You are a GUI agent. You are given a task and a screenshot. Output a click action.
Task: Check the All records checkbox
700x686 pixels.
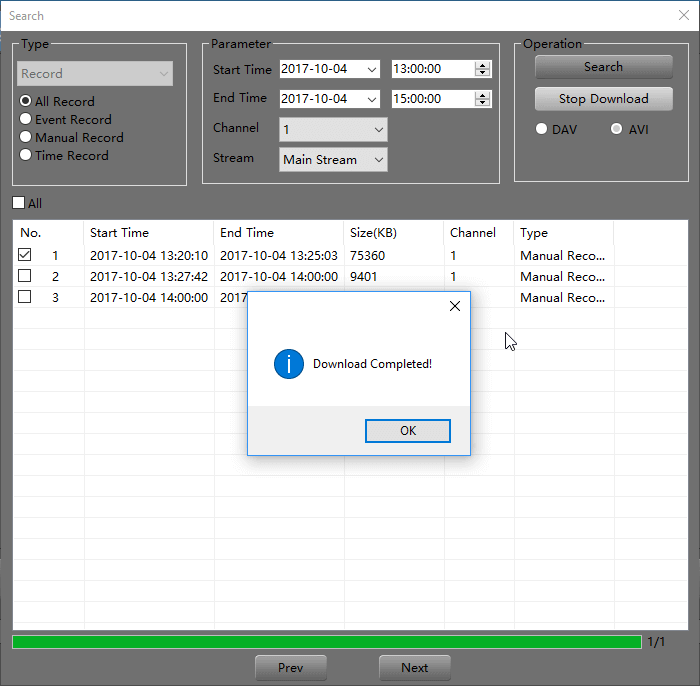(19, 204)
